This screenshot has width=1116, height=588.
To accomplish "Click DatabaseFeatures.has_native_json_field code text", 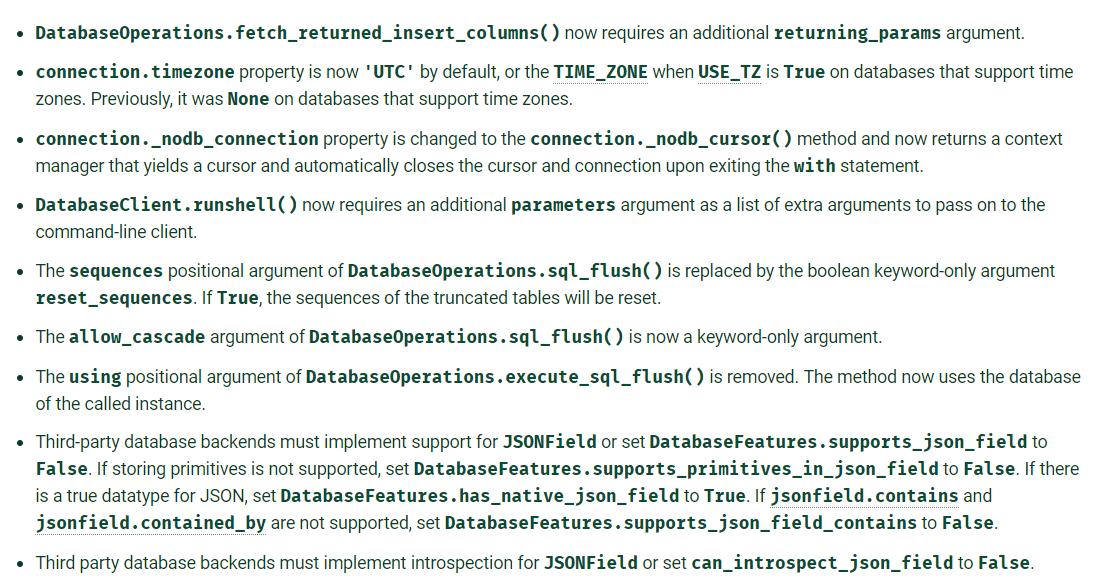I will (479, 496).
